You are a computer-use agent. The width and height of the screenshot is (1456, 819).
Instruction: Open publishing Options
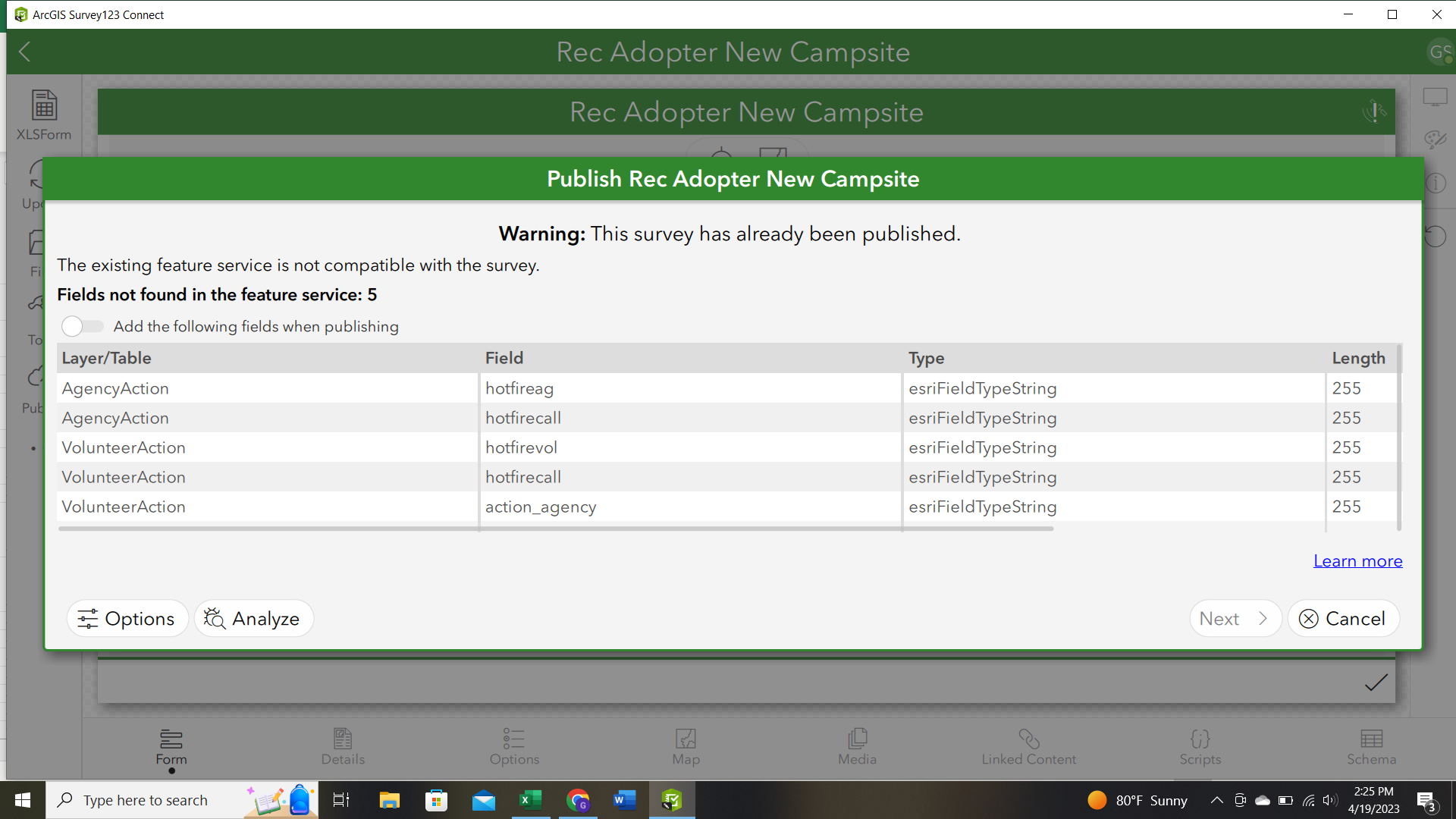tap(127, 618)
